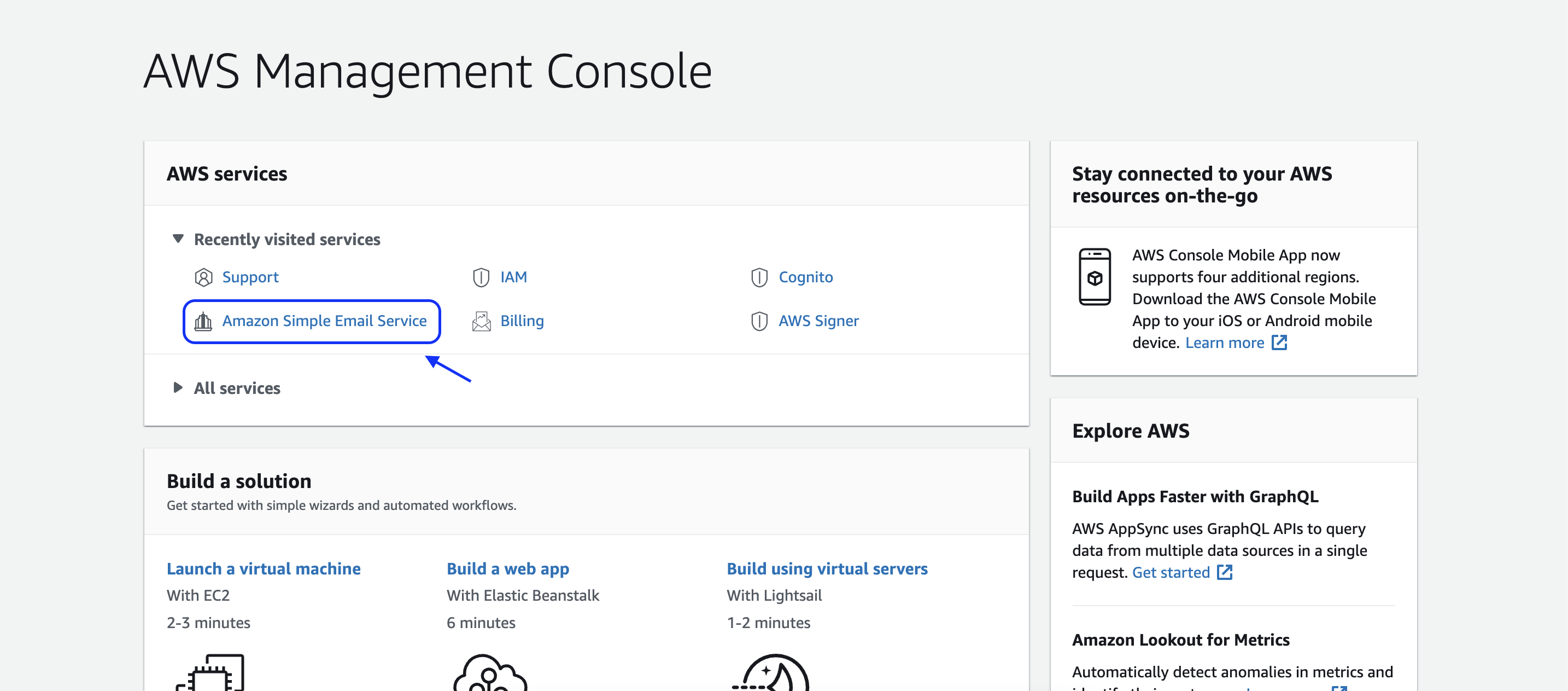Image resolution: width=1568 pixels, height=691 pixels.
Task: Expand the All services section
Action: [177, 387]
